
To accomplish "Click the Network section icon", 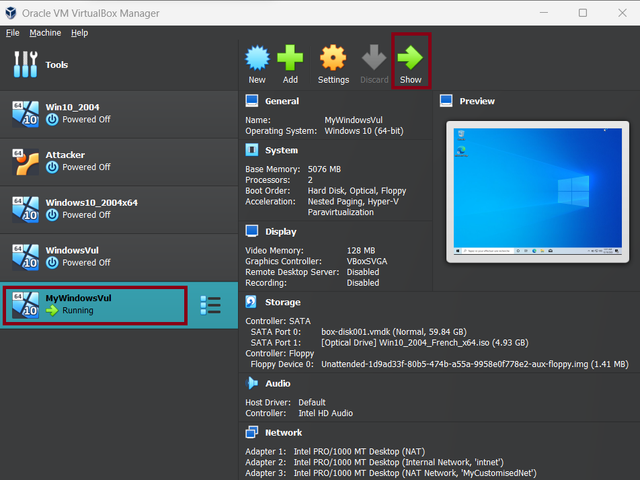I will pyautogui.click(x=252, y=432).
